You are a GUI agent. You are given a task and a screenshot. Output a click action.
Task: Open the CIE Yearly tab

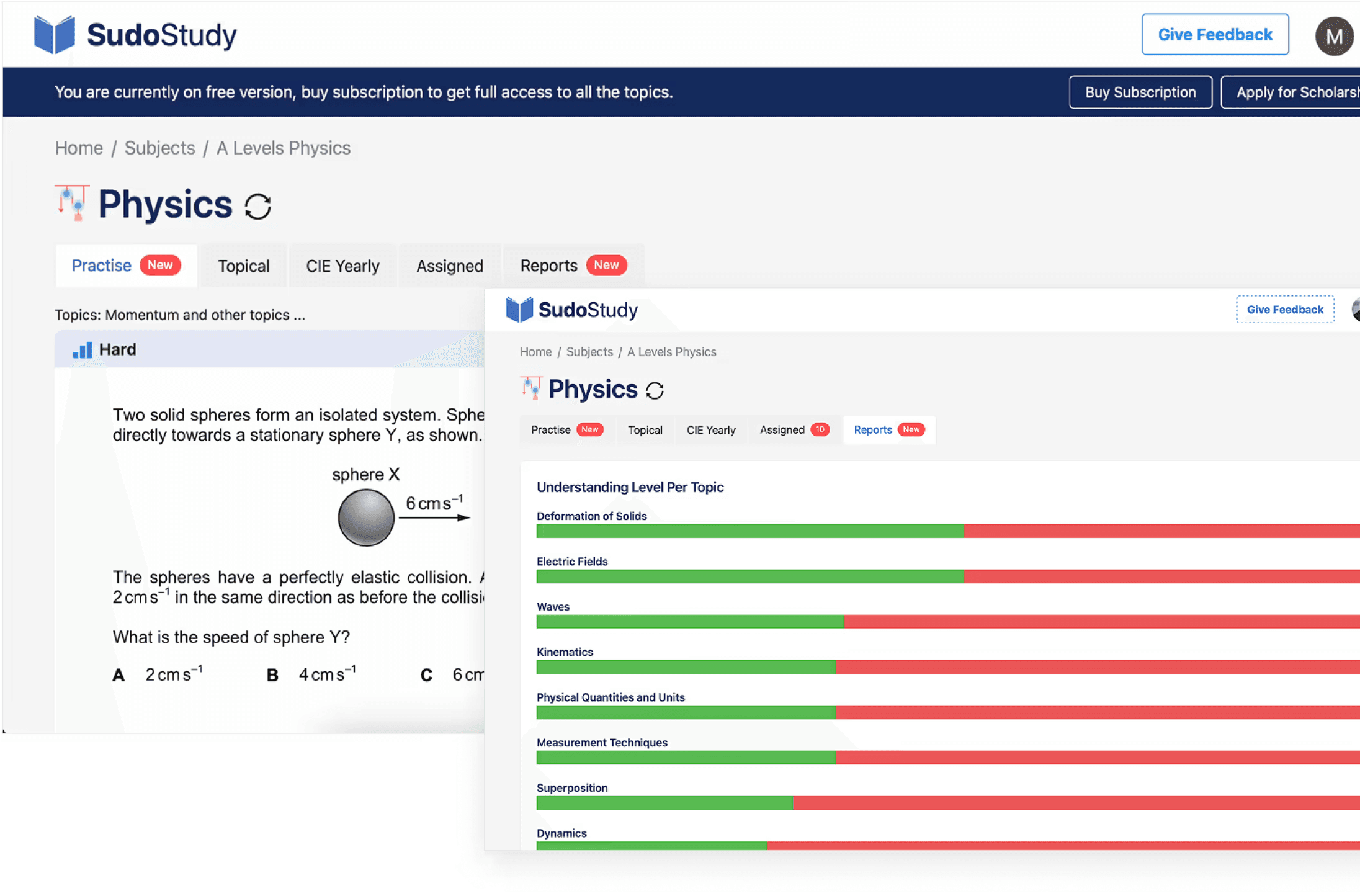(342, 266)
